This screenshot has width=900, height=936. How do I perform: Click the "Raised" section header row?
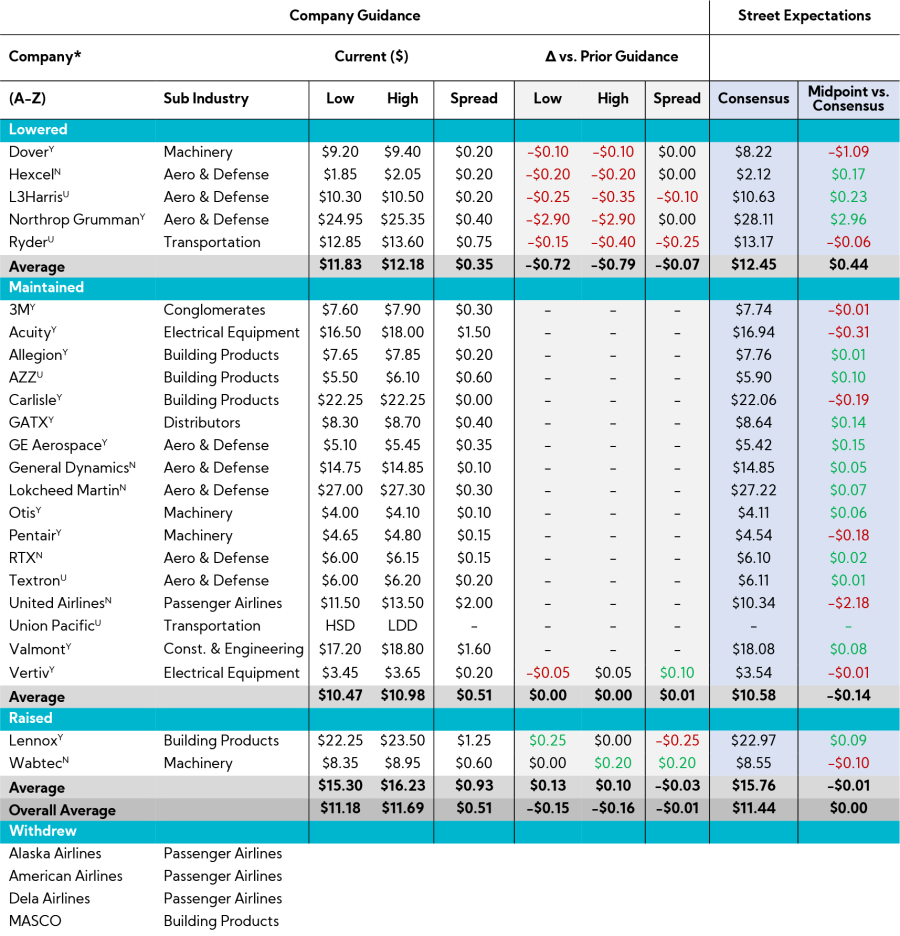31,718
